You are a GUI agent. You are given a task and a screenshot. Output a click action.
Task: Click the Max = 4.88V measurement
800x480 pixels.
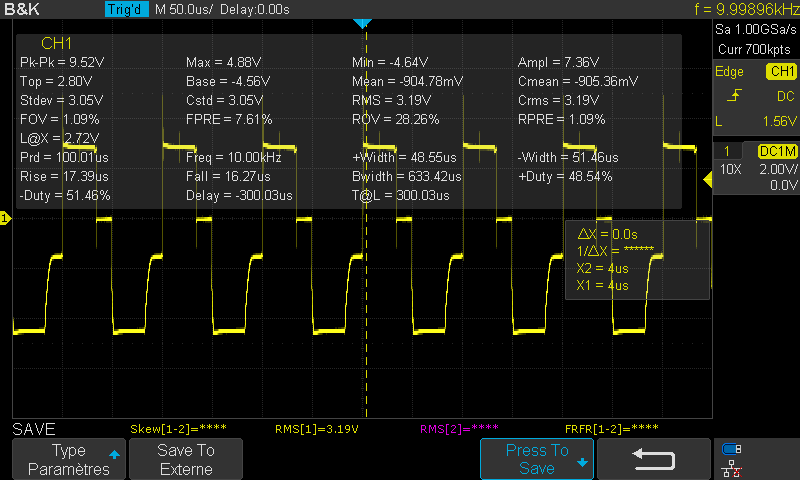223,62
